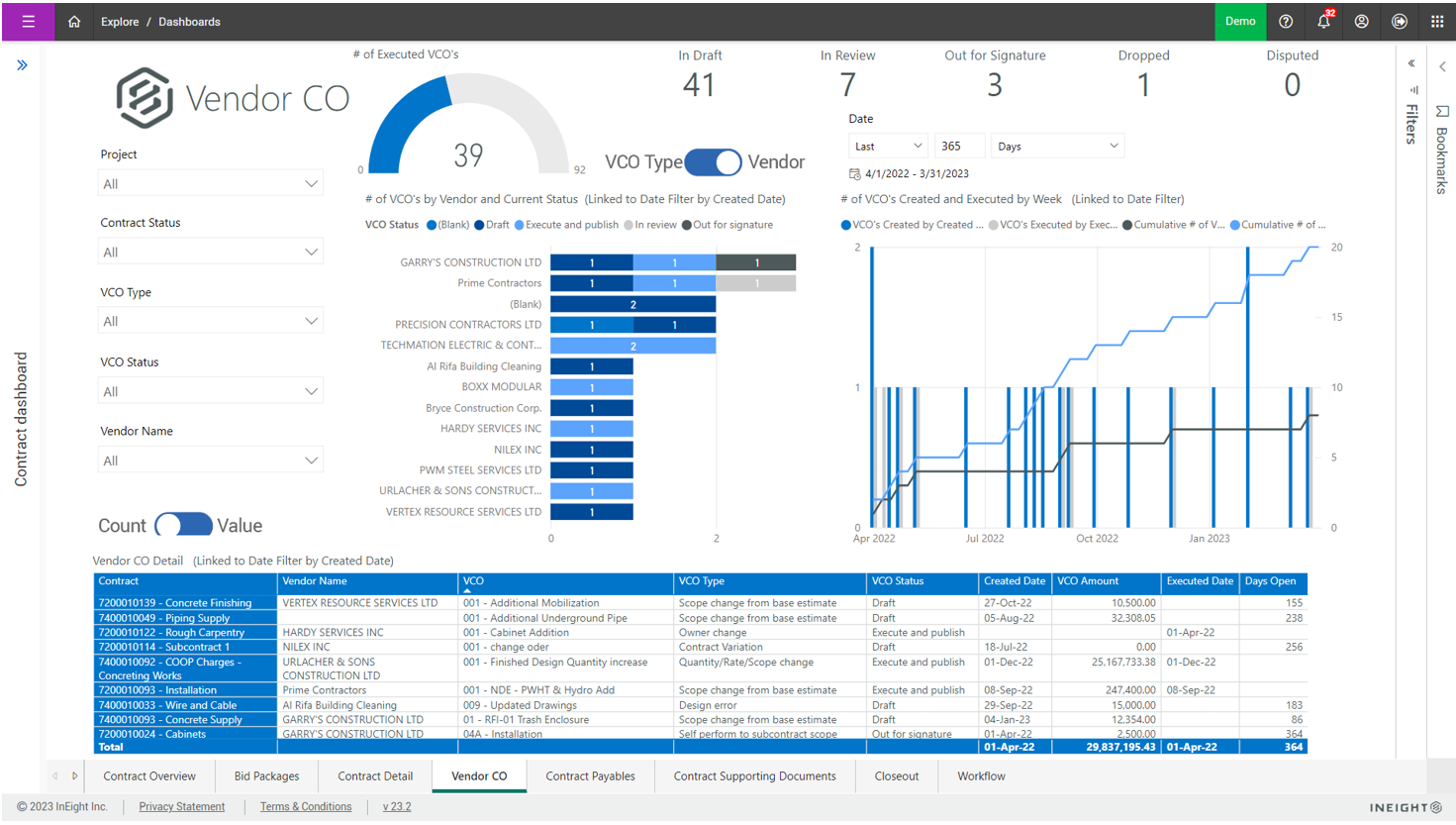Switch to the Contract Payables tab

click(590, 776)
